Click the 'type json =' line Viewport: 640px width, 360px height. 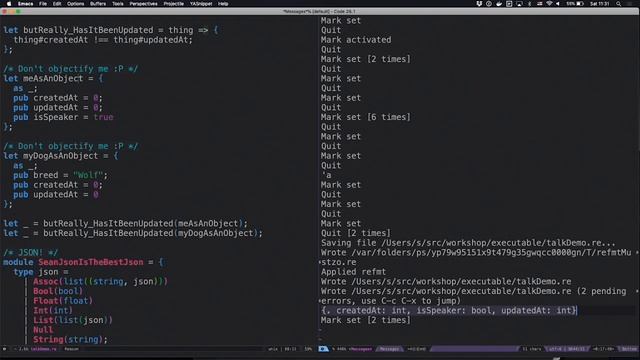tap(41, 272)
